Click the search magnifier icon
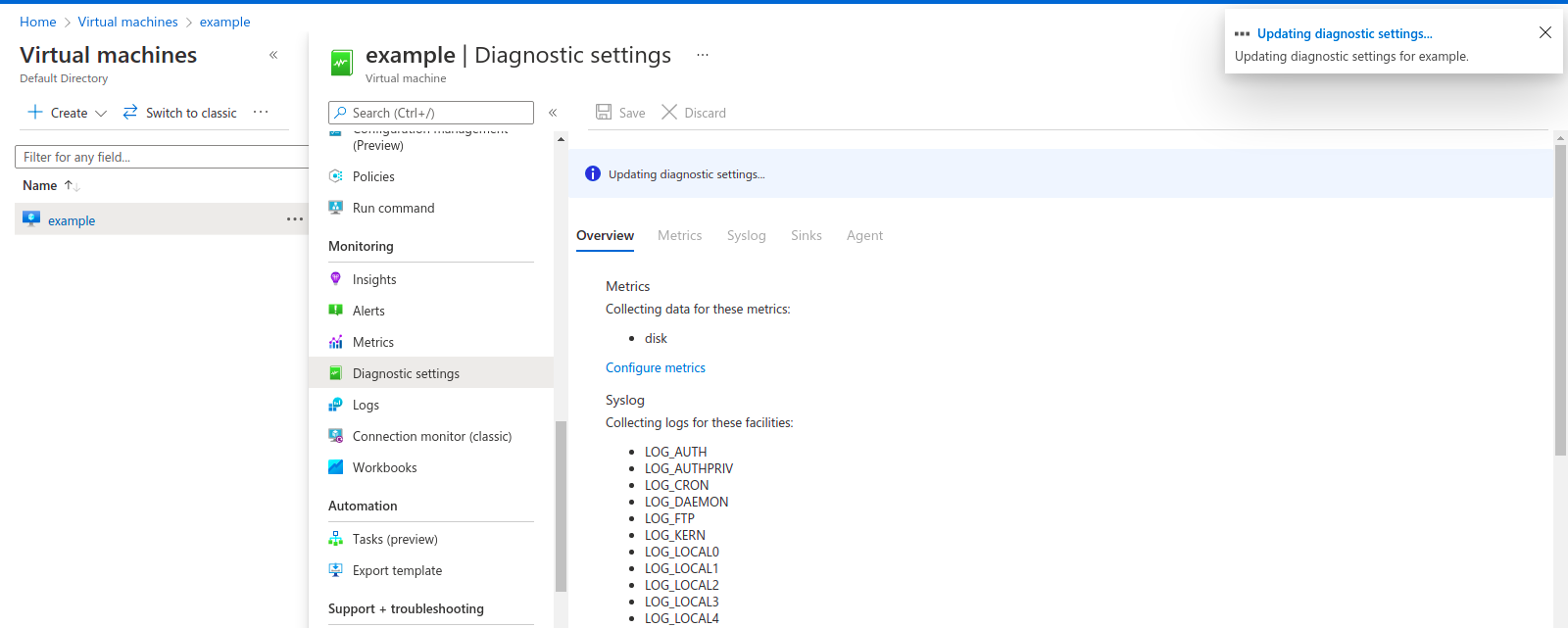This screenshot has height=628, width=1568. point(340,113)
